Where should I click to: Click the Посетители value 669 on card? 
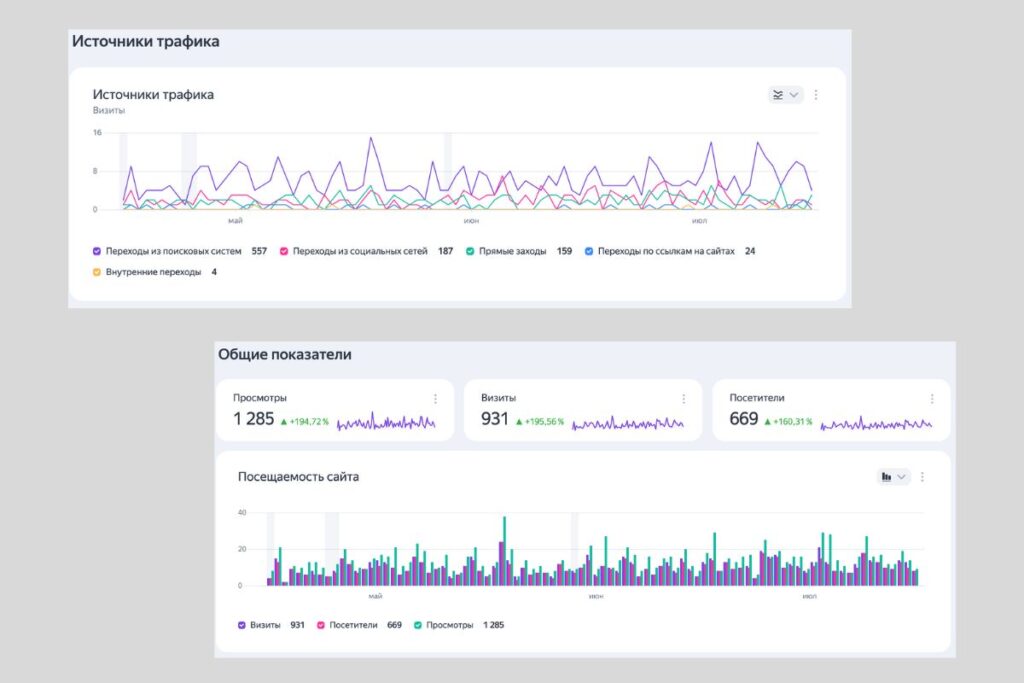click(x=743, y=419)
